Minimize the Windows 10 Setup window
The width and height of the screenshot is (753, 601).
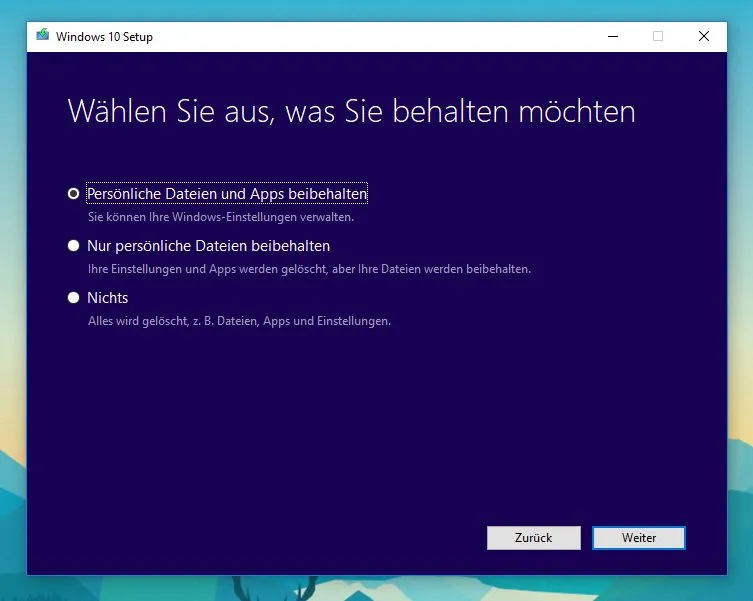pos(613,37)
